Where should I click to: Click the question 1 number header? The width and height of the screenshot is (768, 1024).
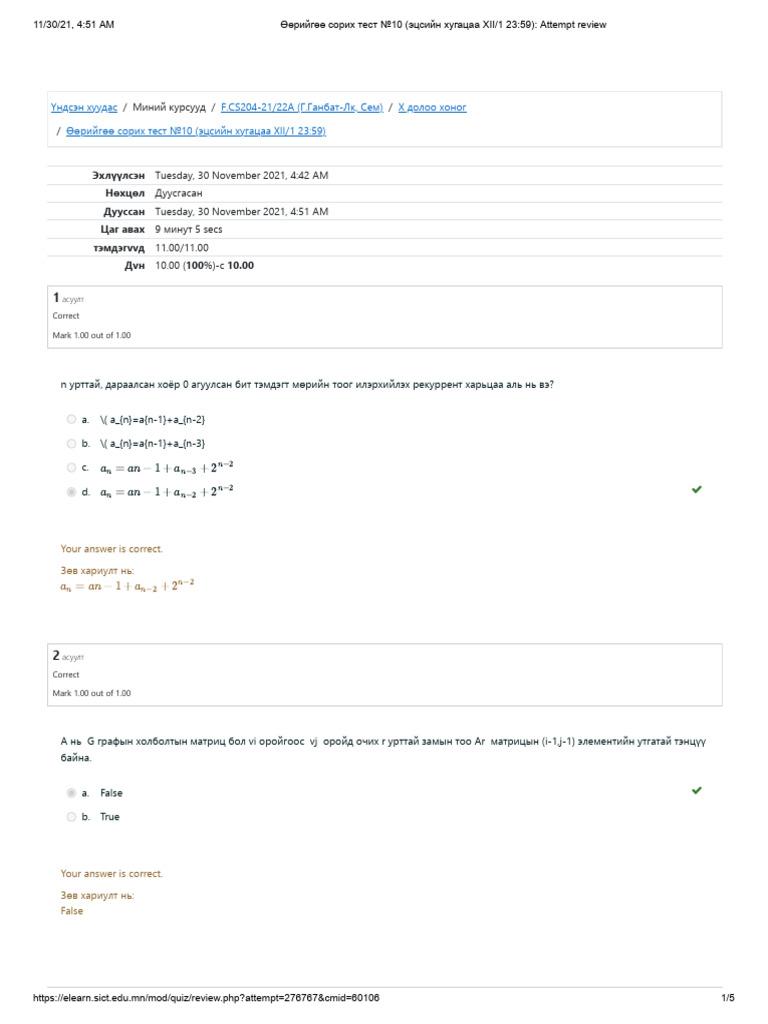(57, 298)
